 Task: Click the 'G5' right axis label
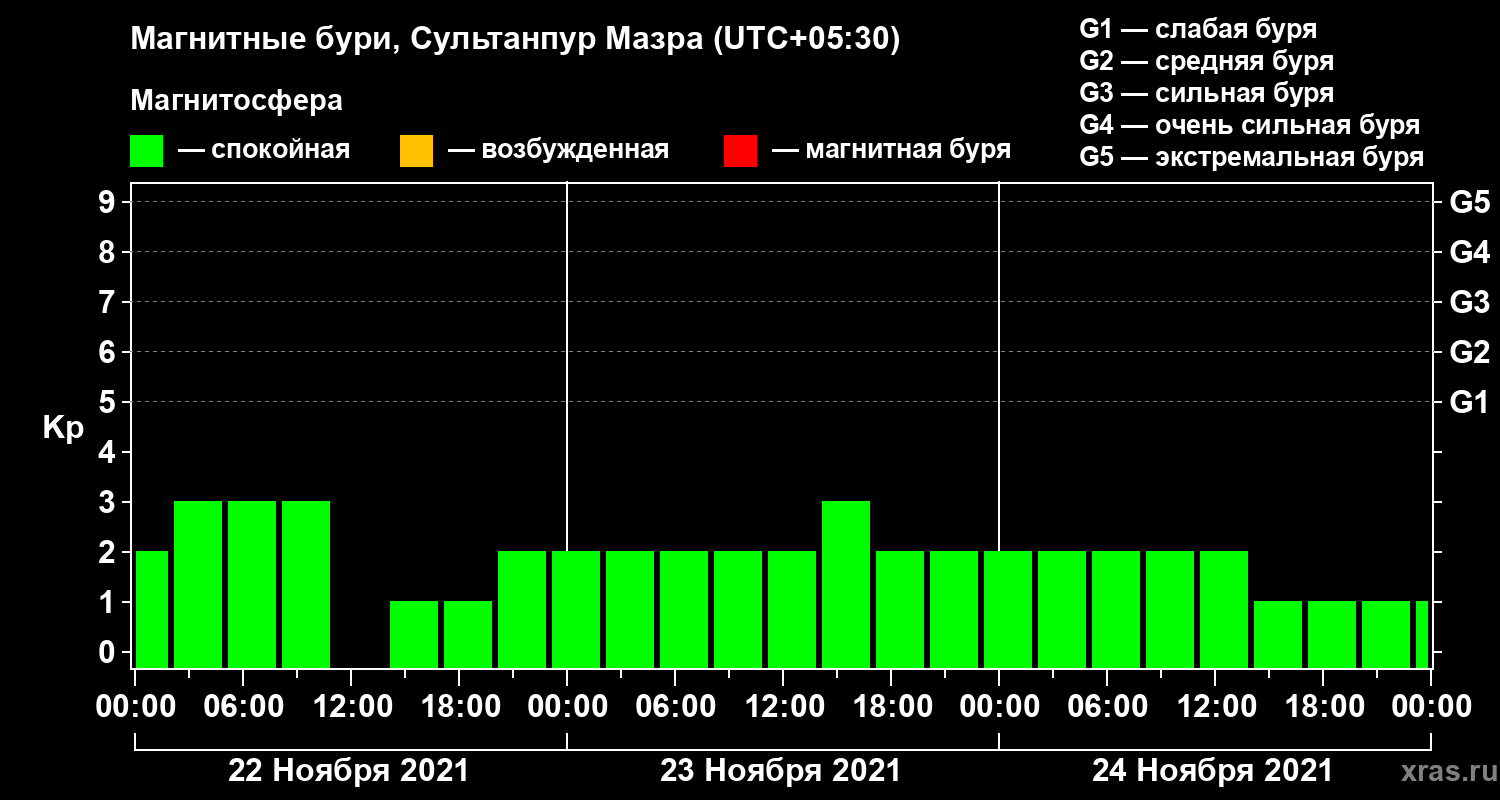click(x=1470, y=202)
